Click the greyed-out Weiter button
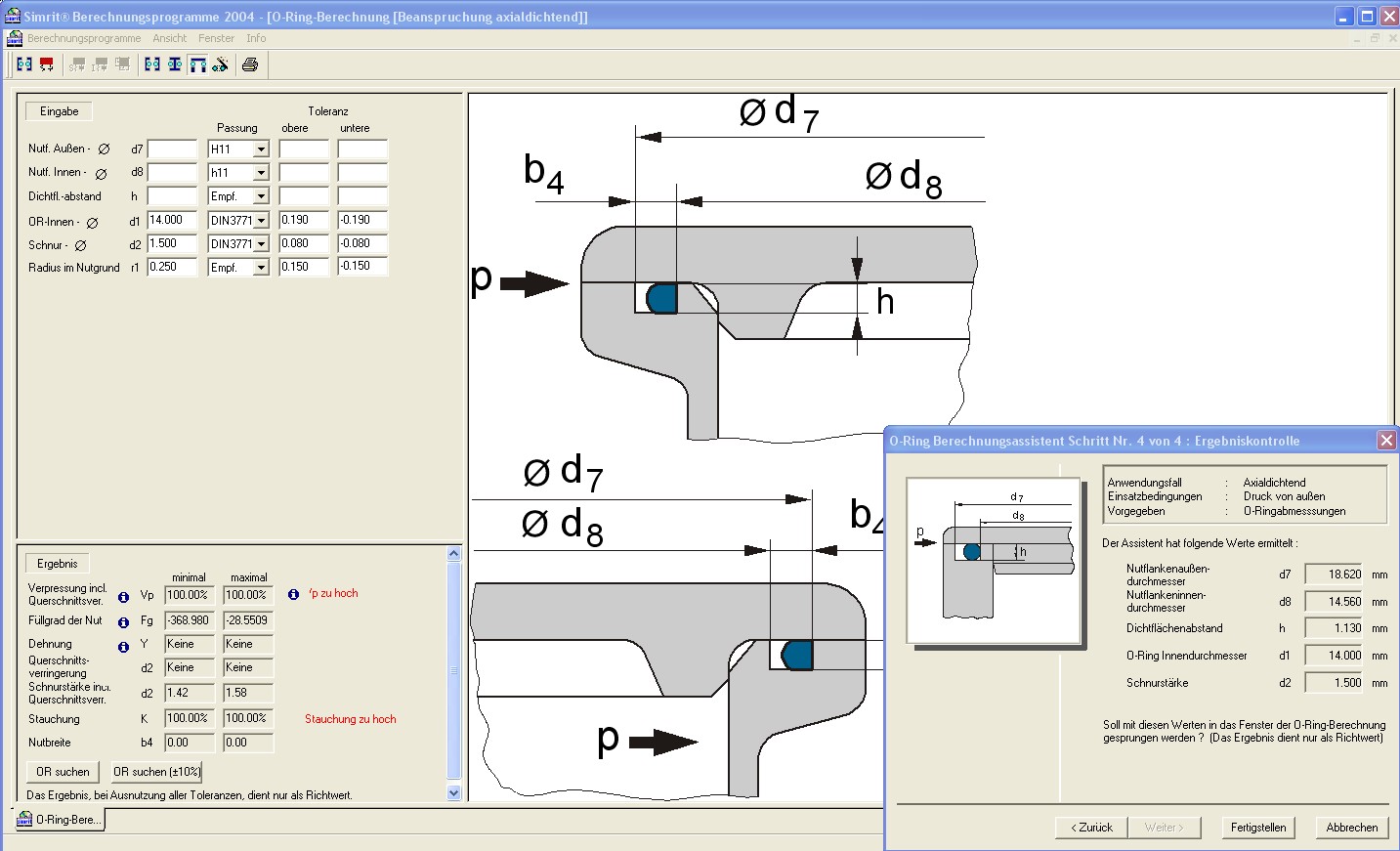Screen dimensions: 1400x851 pos(1164,828)
